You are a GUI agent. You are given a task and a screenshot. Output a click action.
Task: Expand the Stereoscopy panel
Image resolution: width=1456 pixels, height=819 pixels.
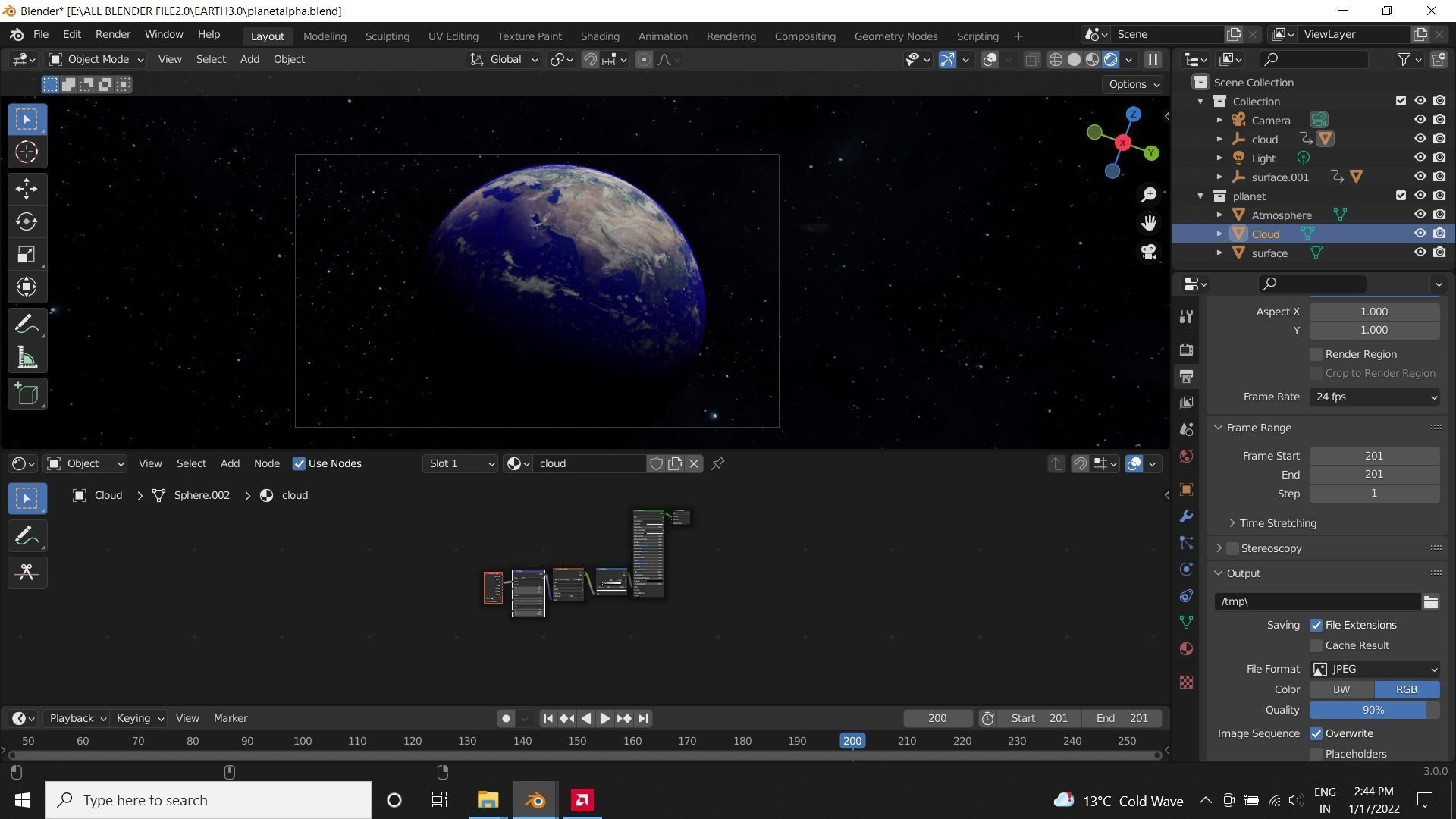(x=1219, y=548)
